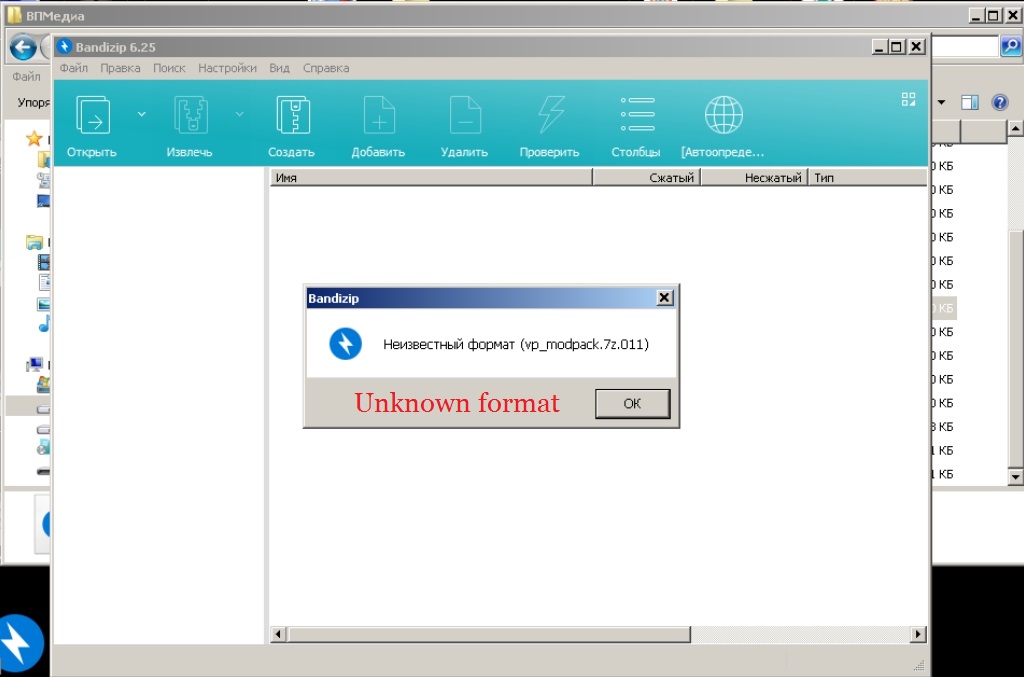The height and width of the screenshot is (677, 1024).
Task: Open the Справка menu
Action: (326, 68)
